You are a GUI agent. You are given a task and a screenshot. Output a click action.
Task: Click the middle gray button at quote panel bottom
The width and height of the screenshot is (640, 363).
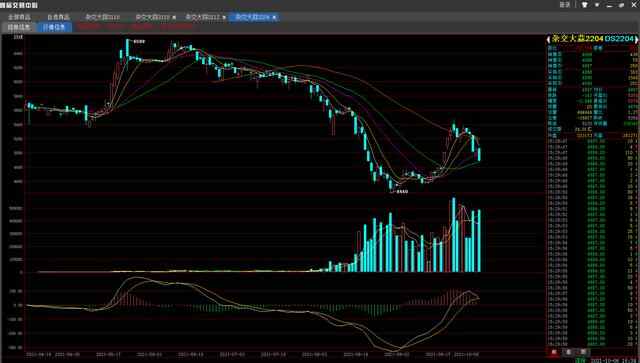pyautogui.click(x=569, y=352)
